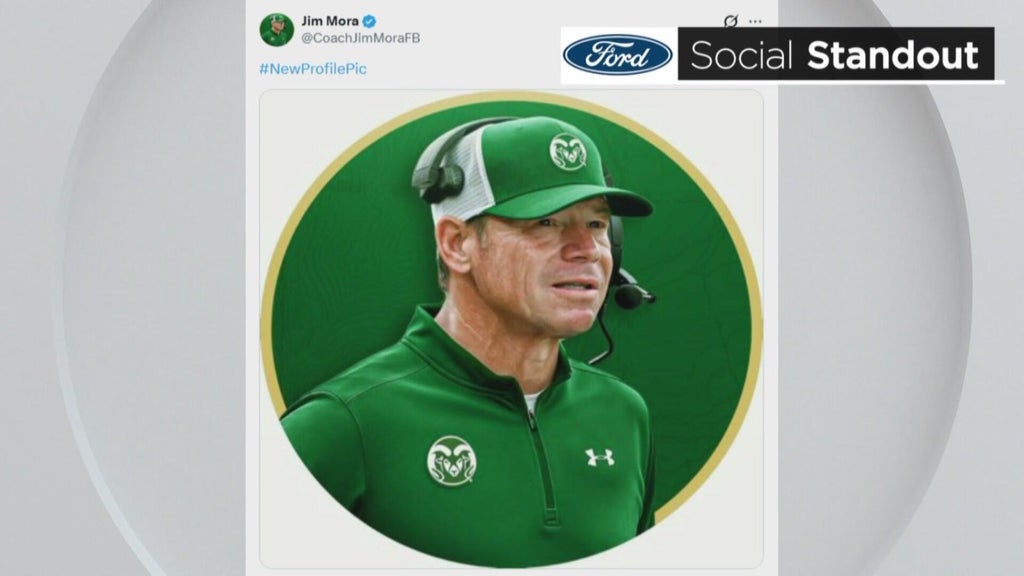This screenshot has width=1024, height=576.
Task: Click the Under Armour logo on jacket
Action: [599, 457]
